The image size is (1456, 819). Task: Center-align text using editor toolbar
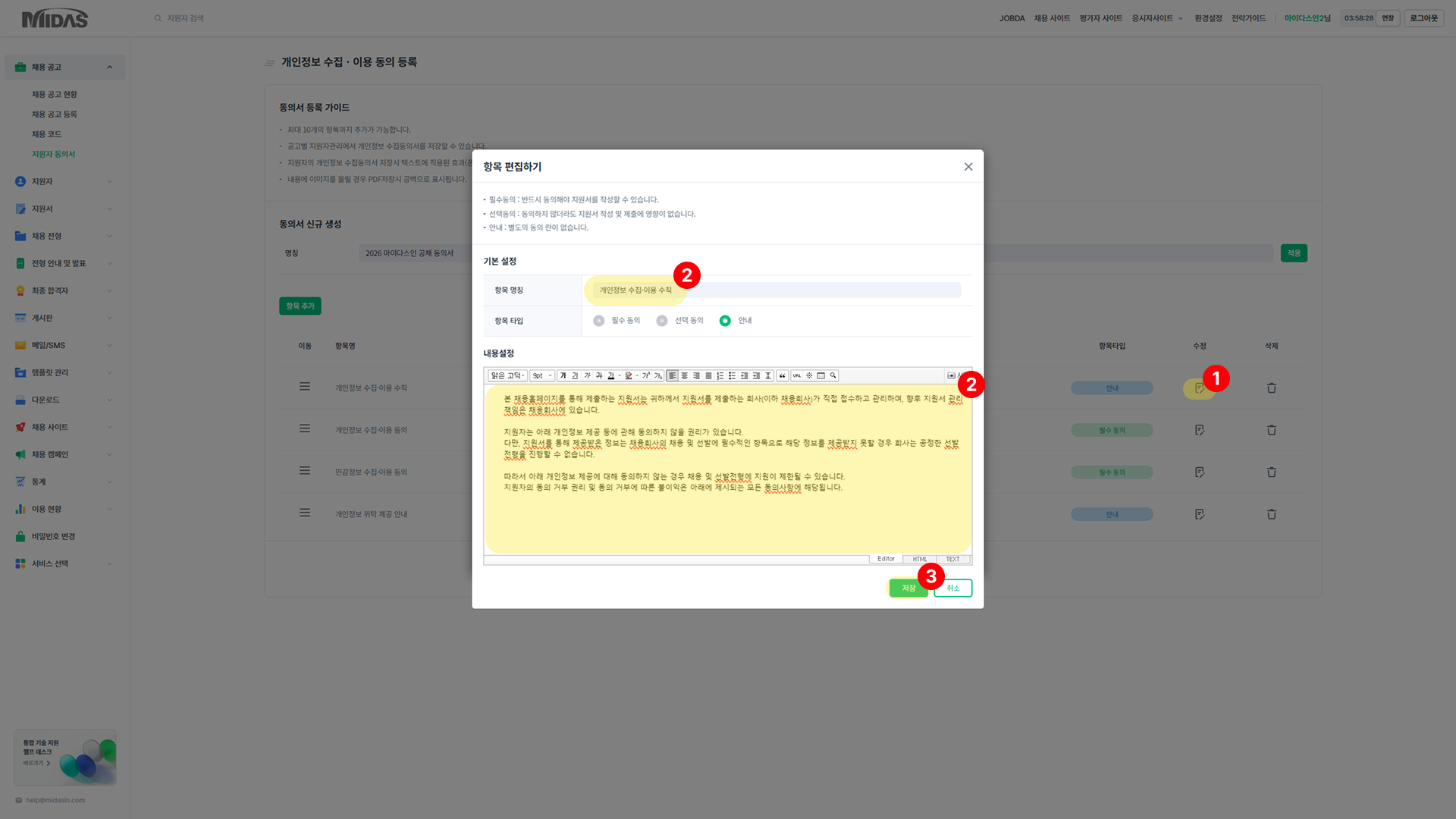tap(684, 375)
